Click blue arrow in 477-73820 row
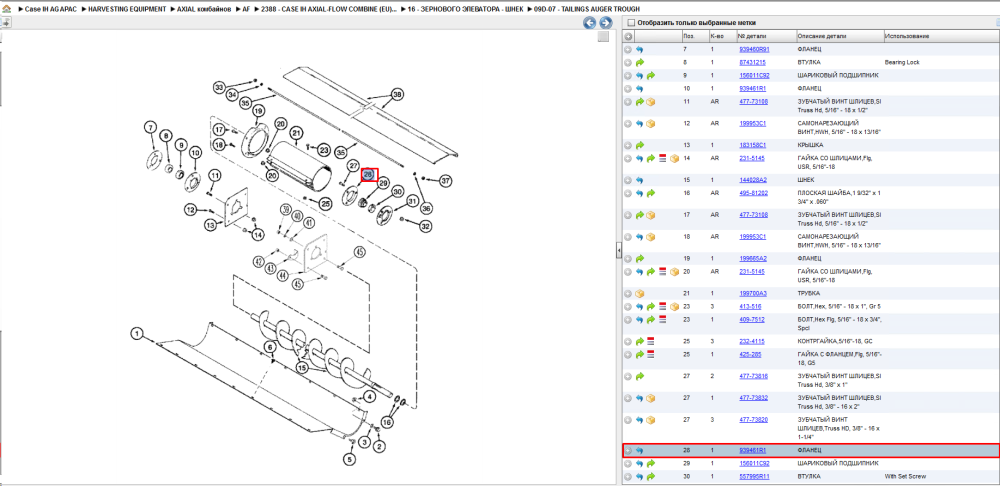The width and height of the screenshot is (1000, 486). point(640,420)
